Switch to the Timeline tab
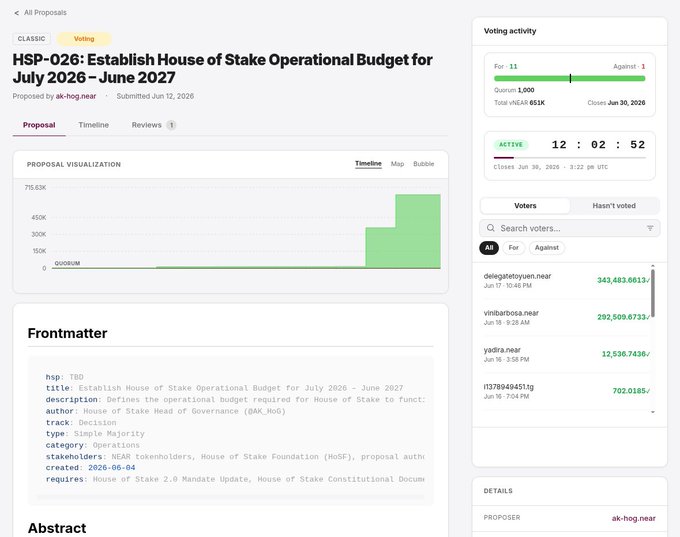Image resolution: width=680 pixels, height=537 pixels. coord(94,125)
